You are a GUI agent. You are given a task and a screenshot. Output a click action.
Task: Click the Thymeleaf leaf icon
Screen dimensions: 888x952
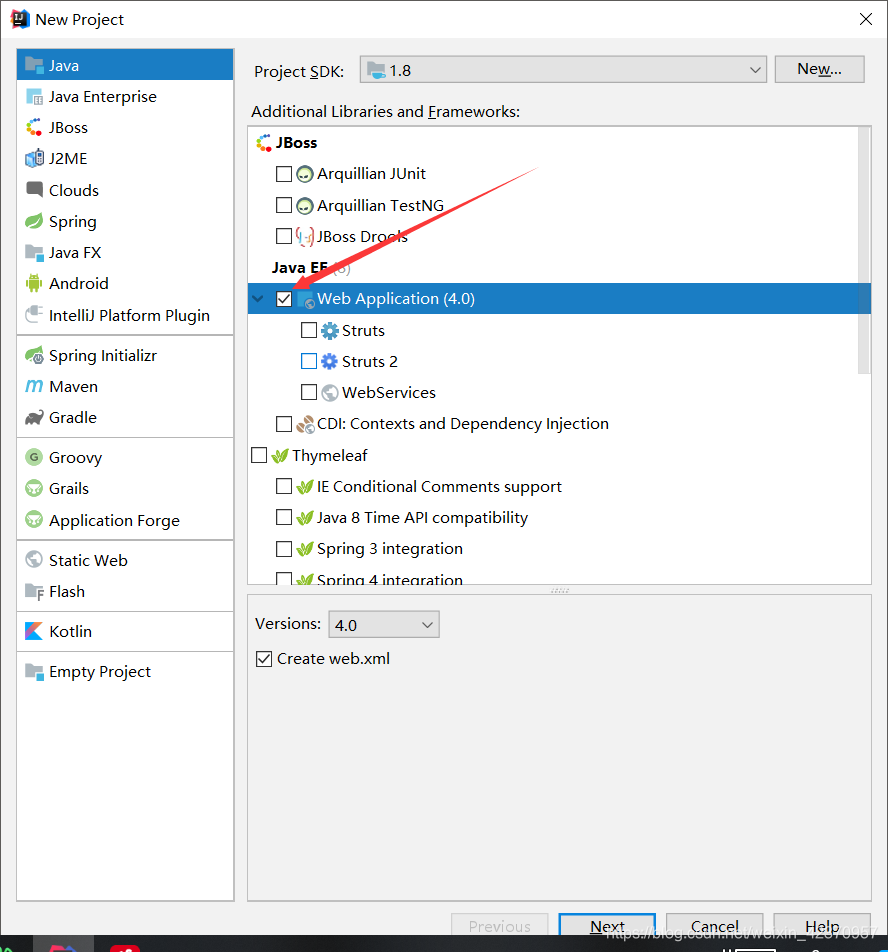pyautogui.click(x=280, y=455)
